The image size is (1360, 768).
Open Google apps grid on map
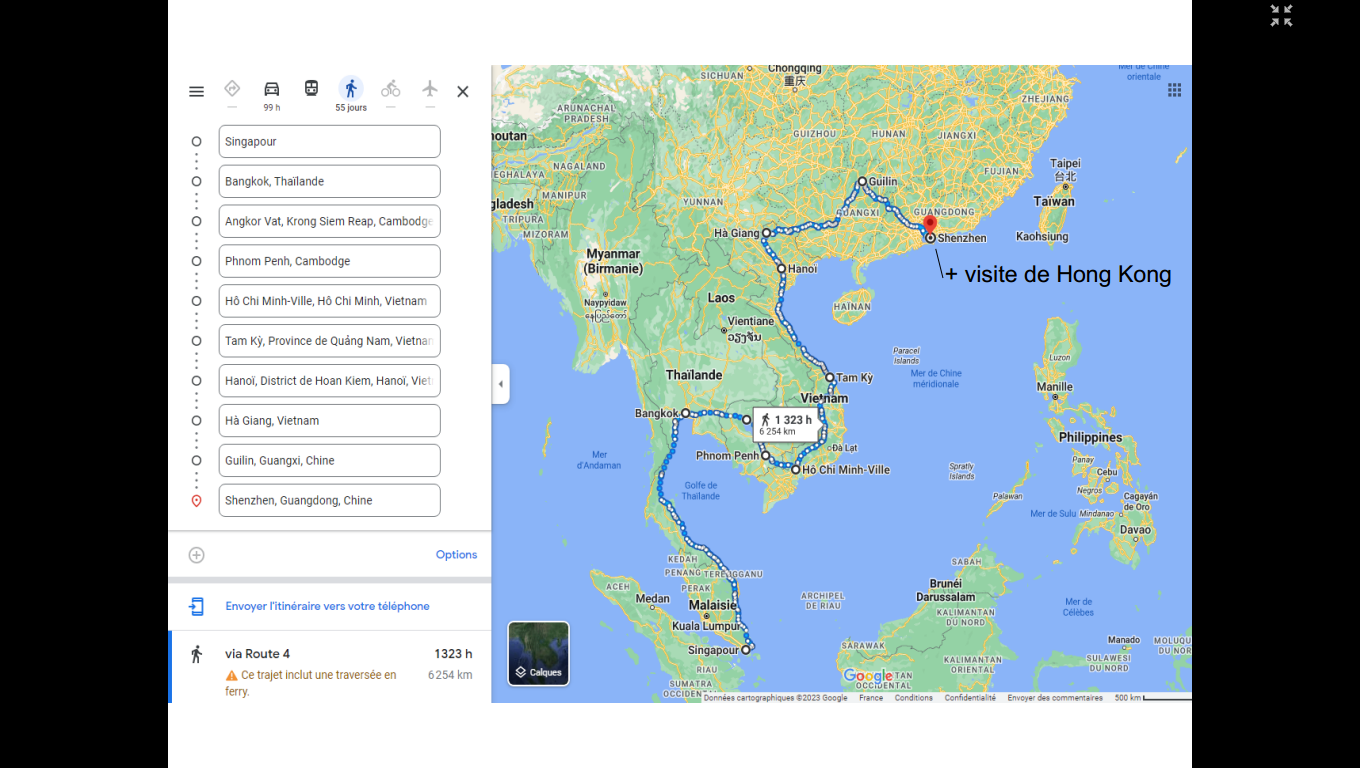click(x=1174, y=90)
